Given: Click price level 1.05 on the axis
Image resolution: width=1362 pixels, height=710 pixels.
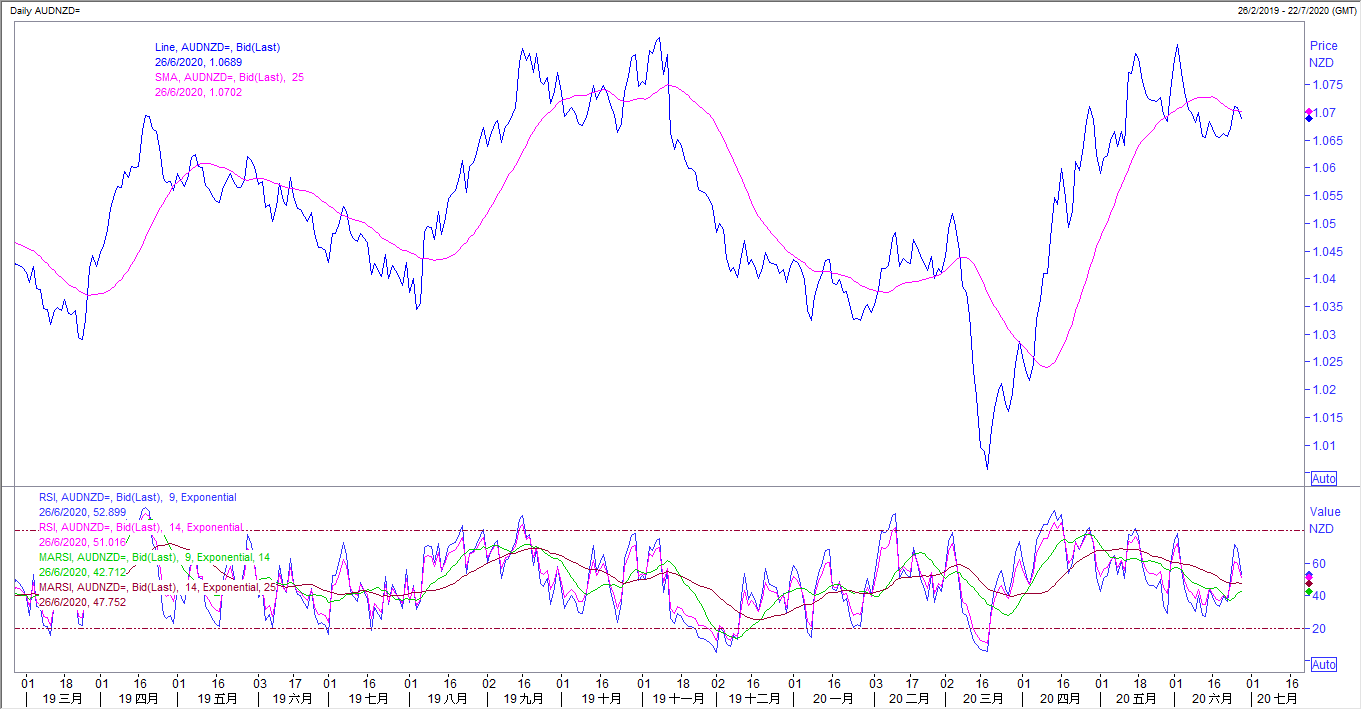Looking at the screenshot, I should point(1323,223).
